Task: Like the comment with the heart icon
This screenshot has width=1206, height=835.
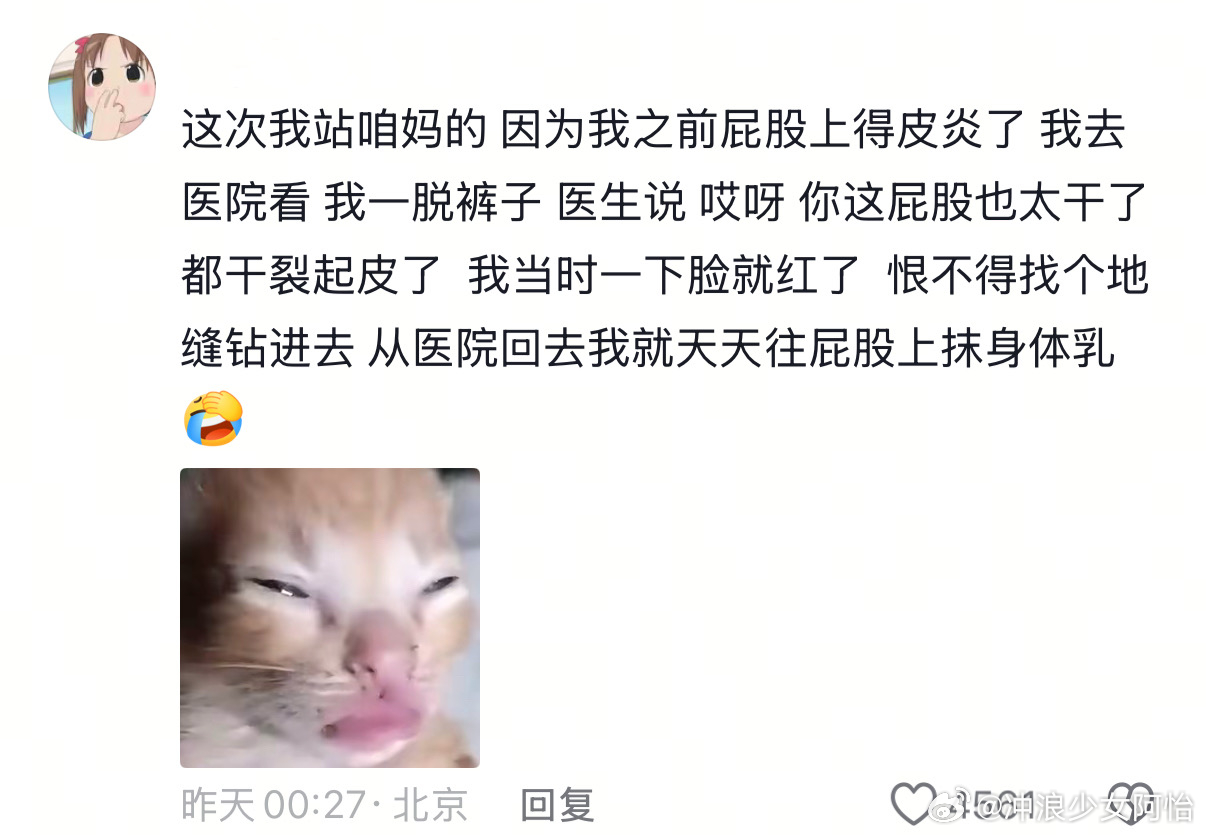Action: point(912,804)
